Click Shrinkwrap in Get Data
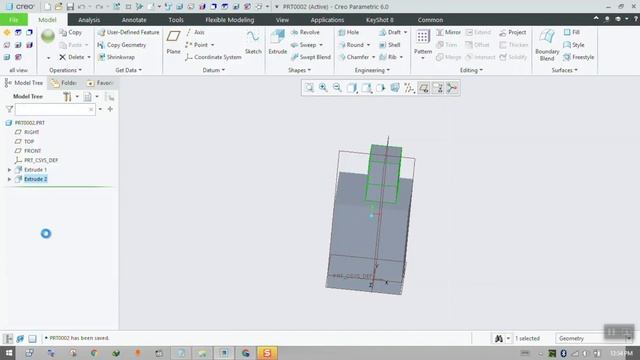640x360 pixels. [116, 57]
